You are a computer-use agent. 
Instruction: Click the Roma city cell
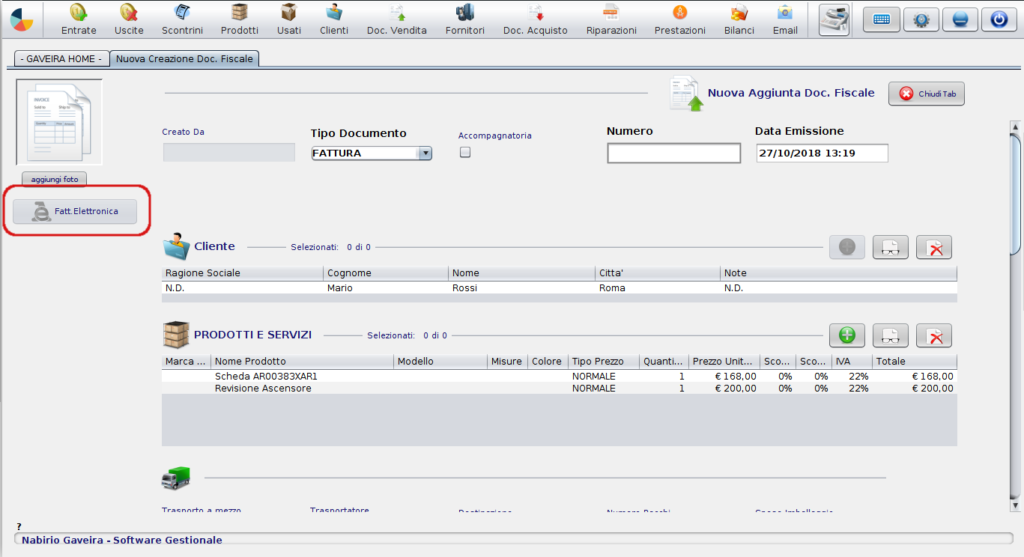(657, 288)
